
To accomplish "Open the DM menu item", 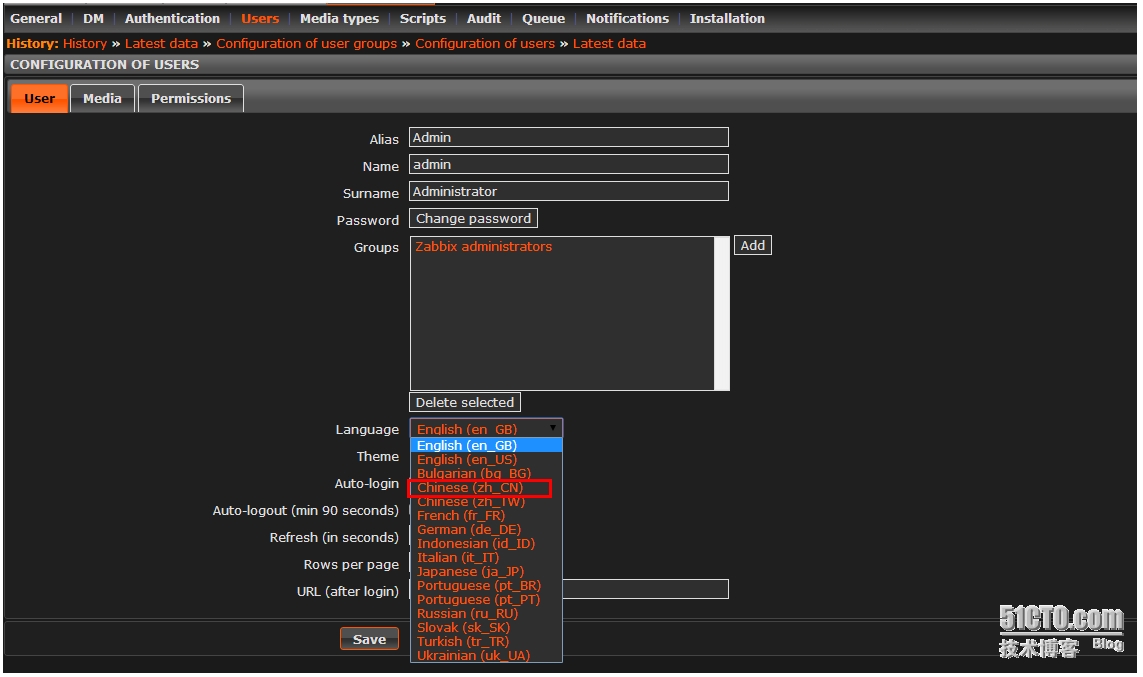I will pos(93,18).
